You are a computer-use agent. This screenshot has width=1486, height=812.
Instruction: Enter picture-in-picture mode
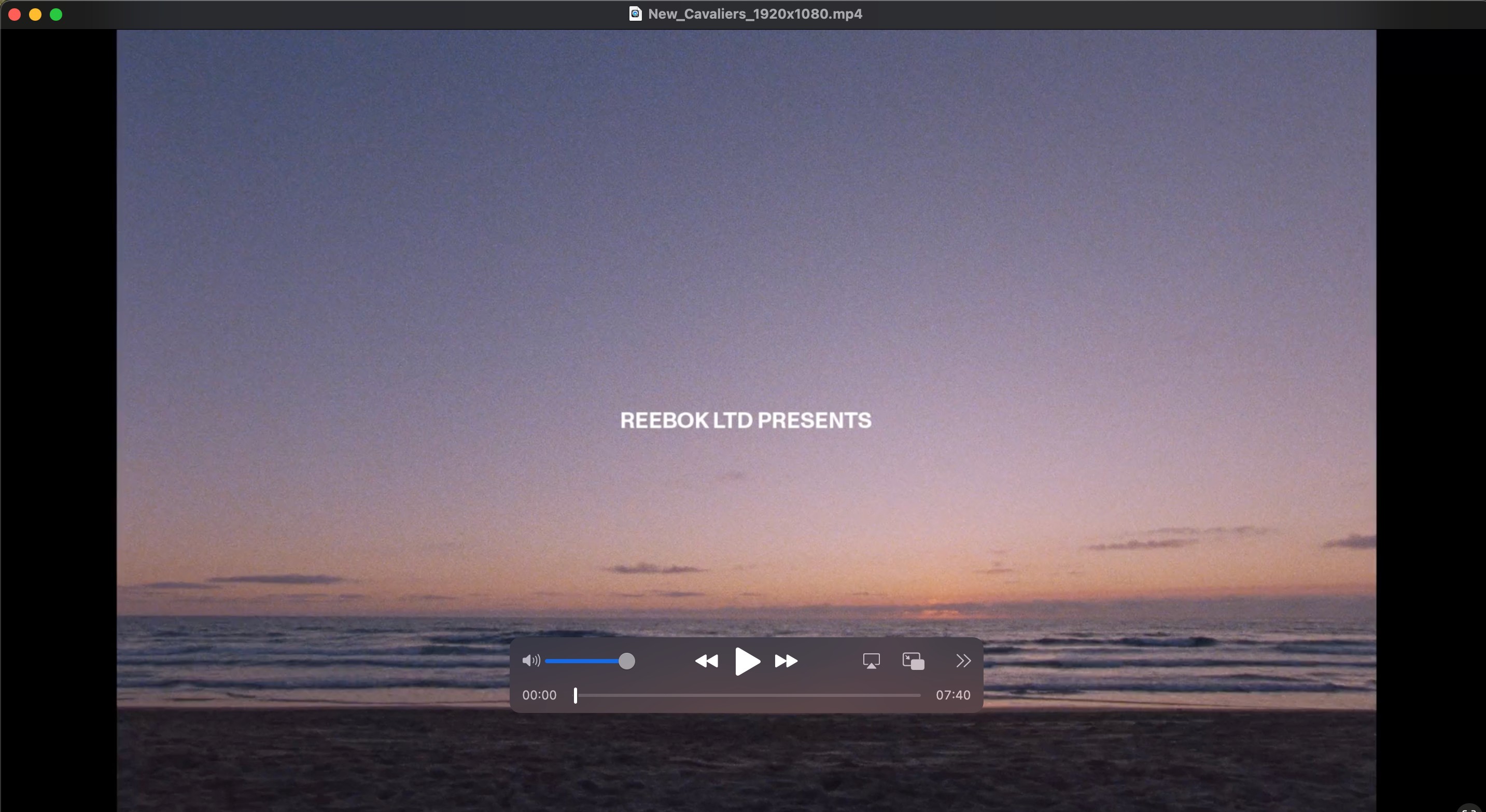(913, 661)
